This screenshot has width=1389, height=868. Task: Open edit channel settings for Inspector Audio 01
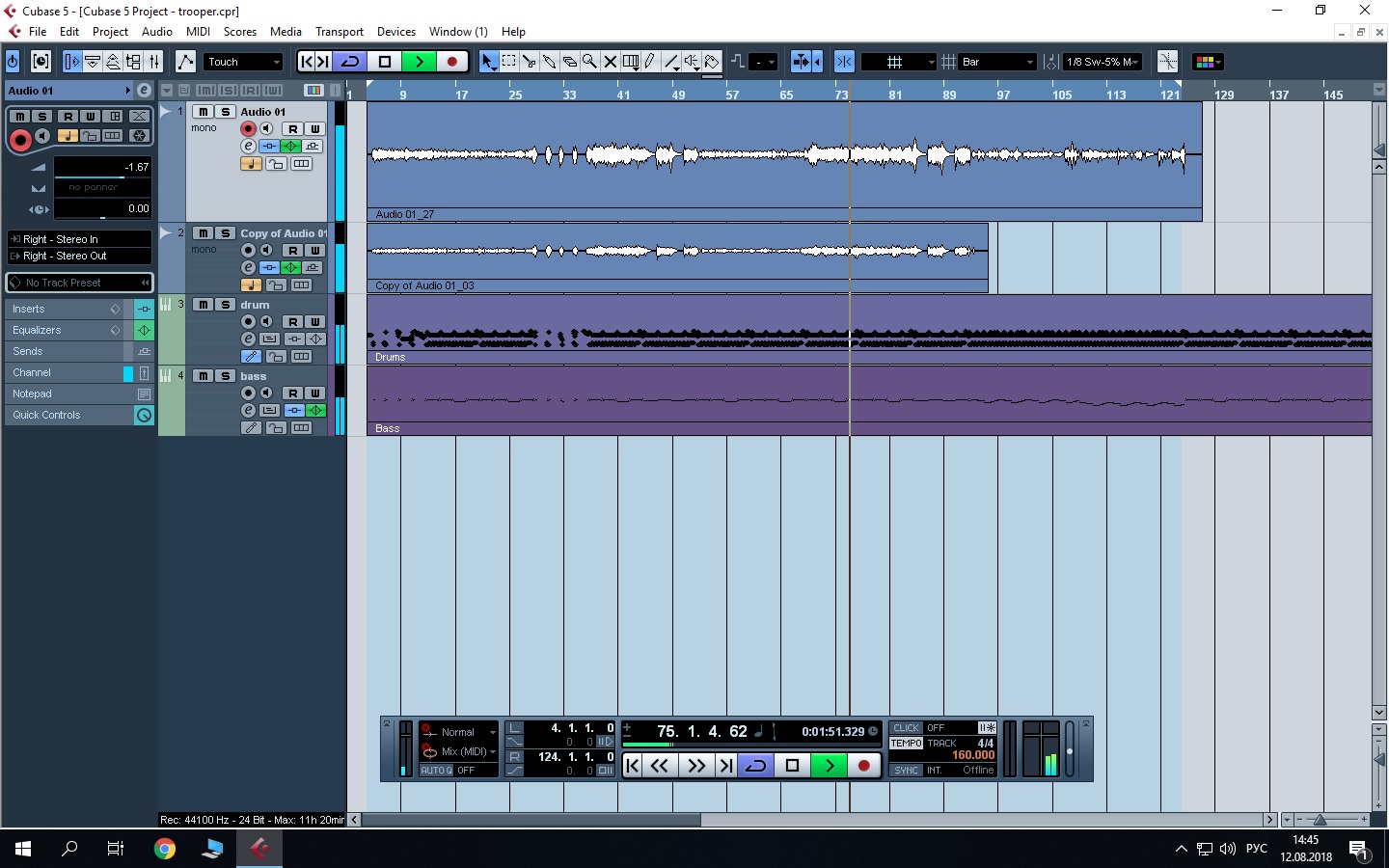[x=144, y=90]
